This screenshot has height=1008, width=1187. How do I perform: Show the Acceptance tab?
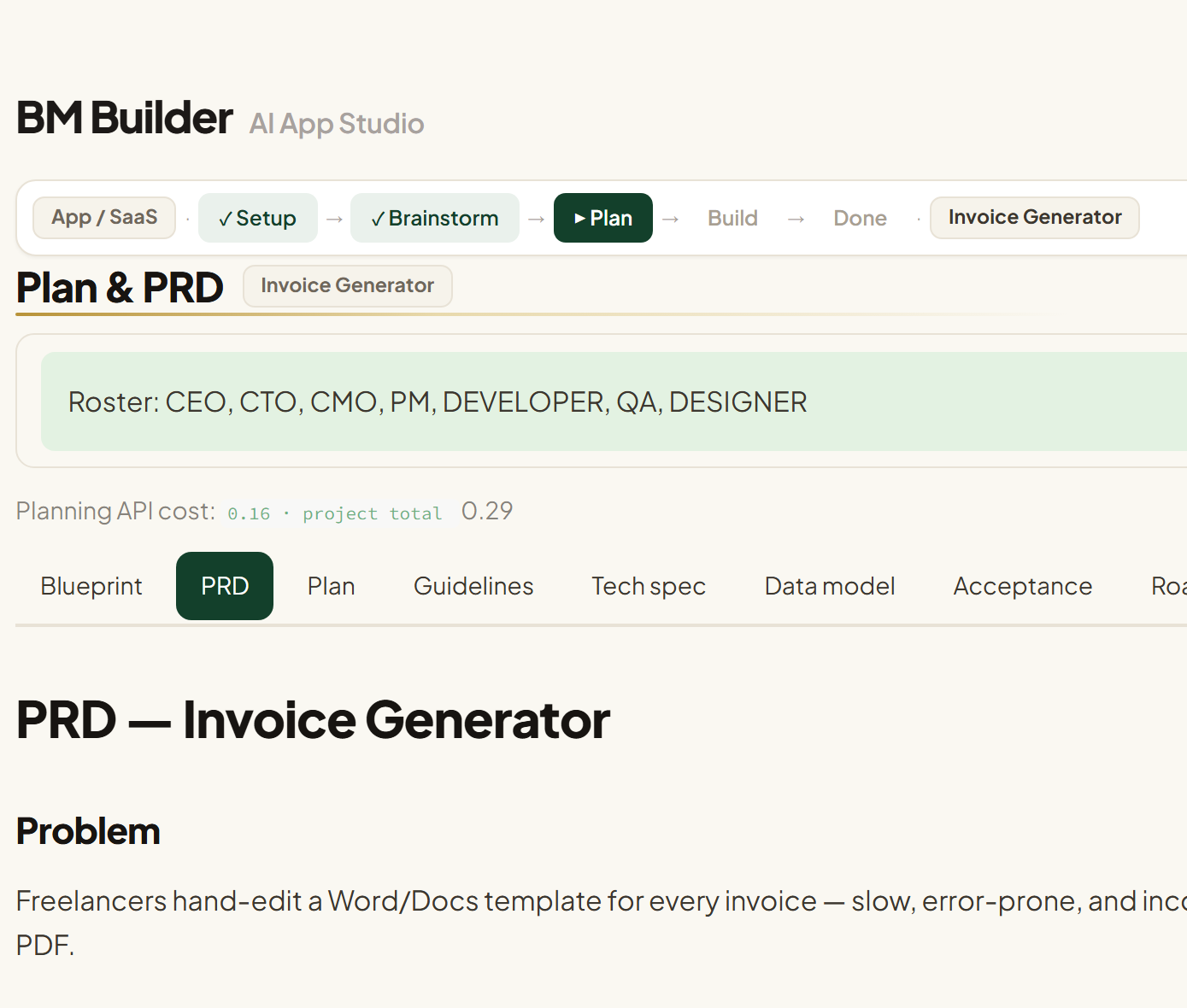point(1023,586)
